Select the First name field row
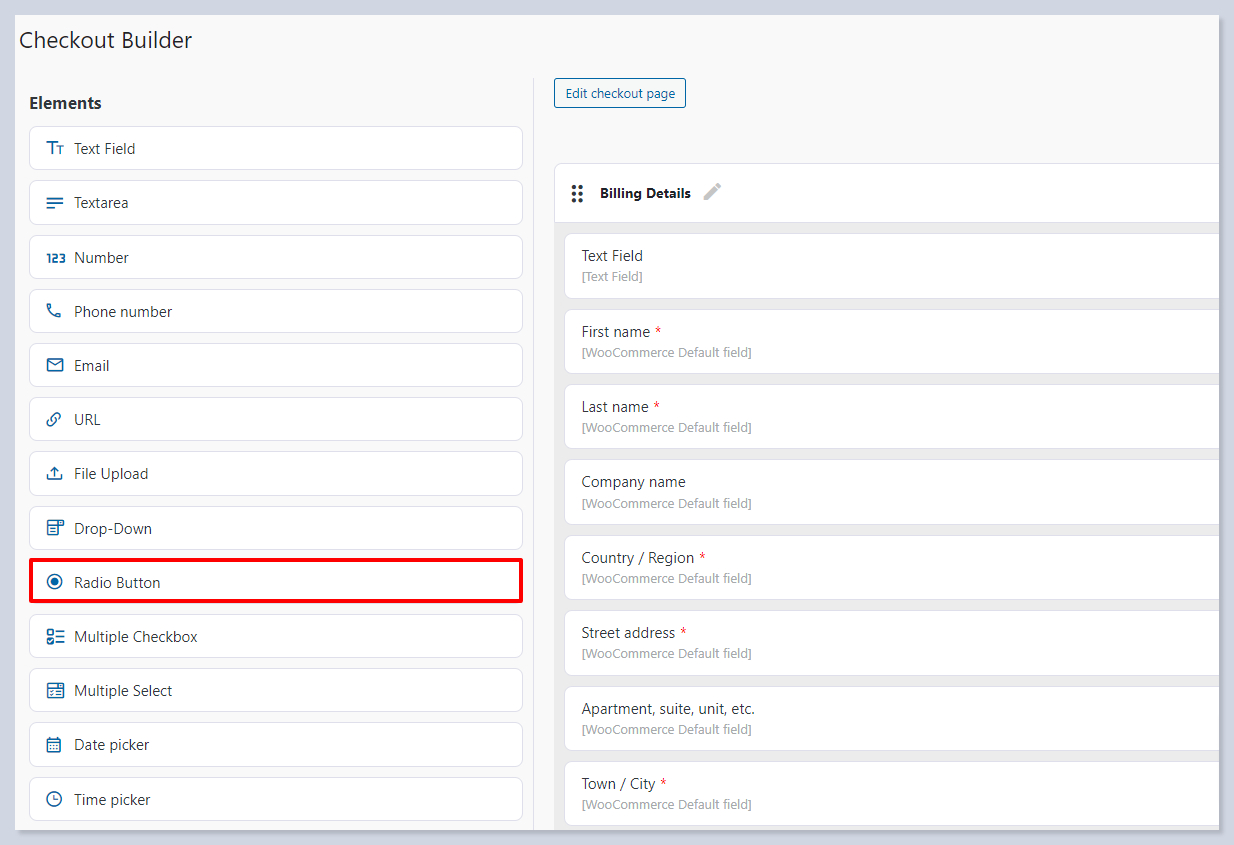The image size is (1234, 845). coord(890,341)
